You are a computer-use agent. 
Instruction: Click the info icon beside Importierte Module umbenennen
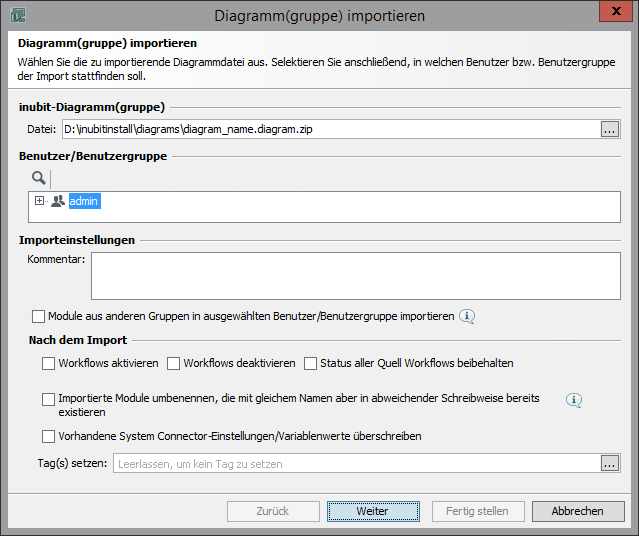(574, 400)
